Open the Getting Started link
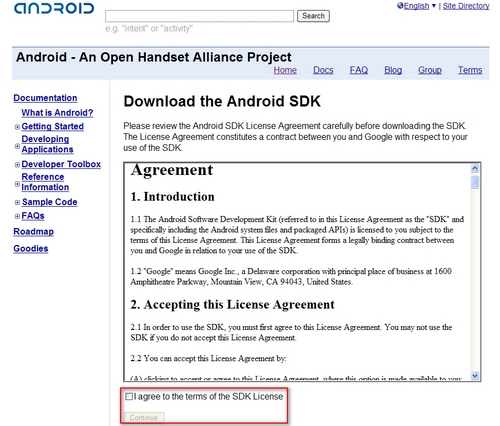The height and width of the screenshot is (426, 500). click(53, 127)
